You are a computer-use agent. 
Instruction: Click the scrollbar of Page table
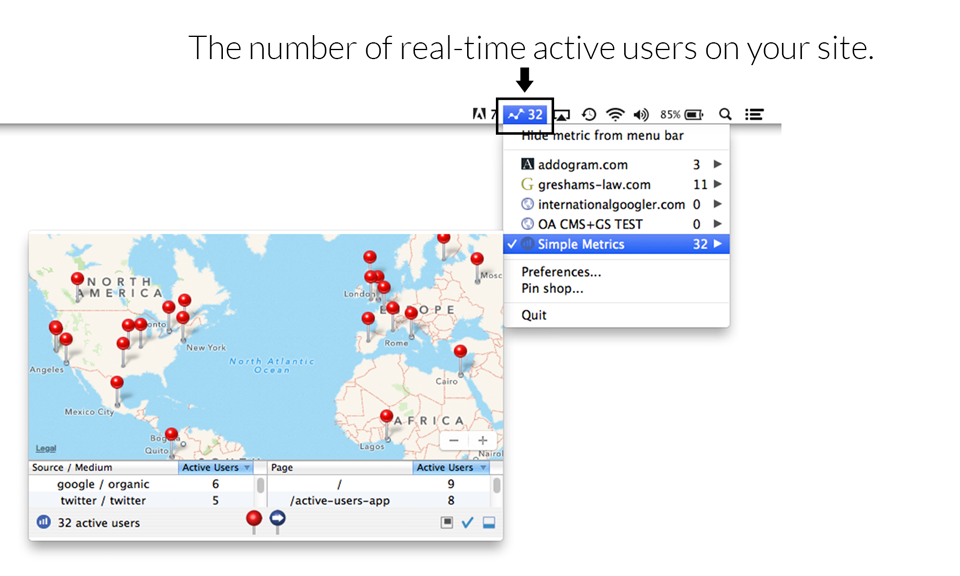point(497,486)
